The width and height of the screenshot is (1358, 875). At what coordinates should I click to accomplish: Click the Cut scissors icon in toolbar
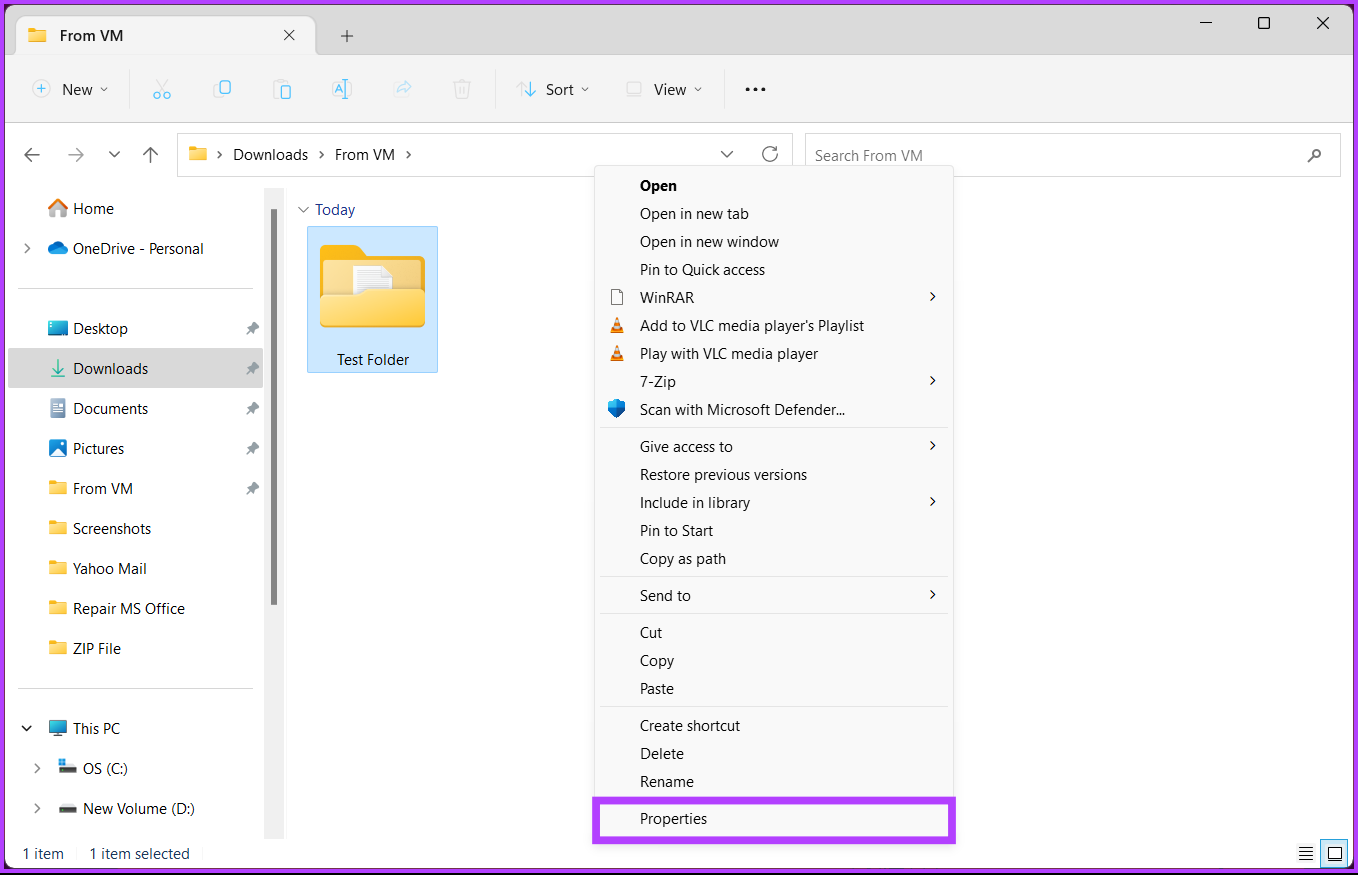click(162, 90)
